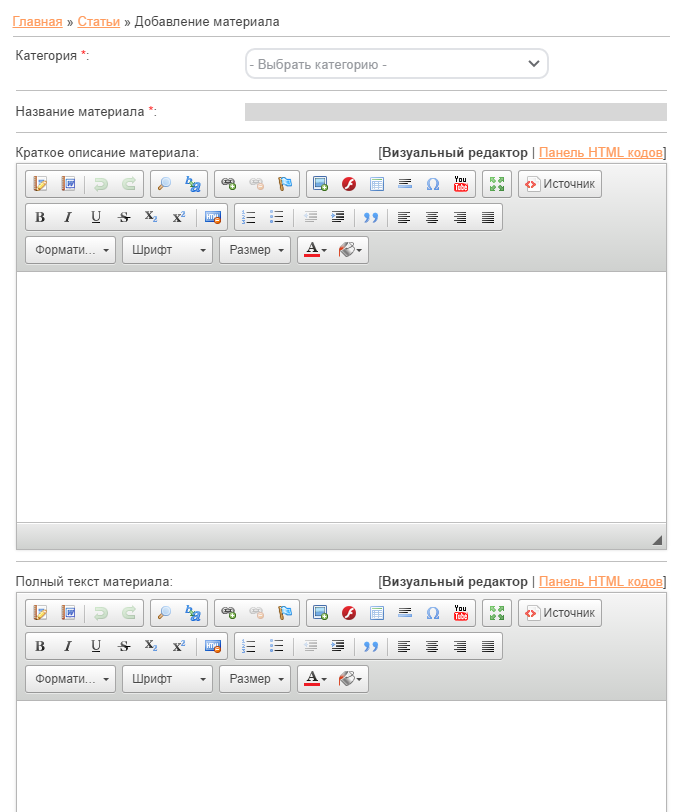This screenshot has width=683, height=812.
Task: Switch short description to Панель HTML кодов
Action: (x=600, y=153)
